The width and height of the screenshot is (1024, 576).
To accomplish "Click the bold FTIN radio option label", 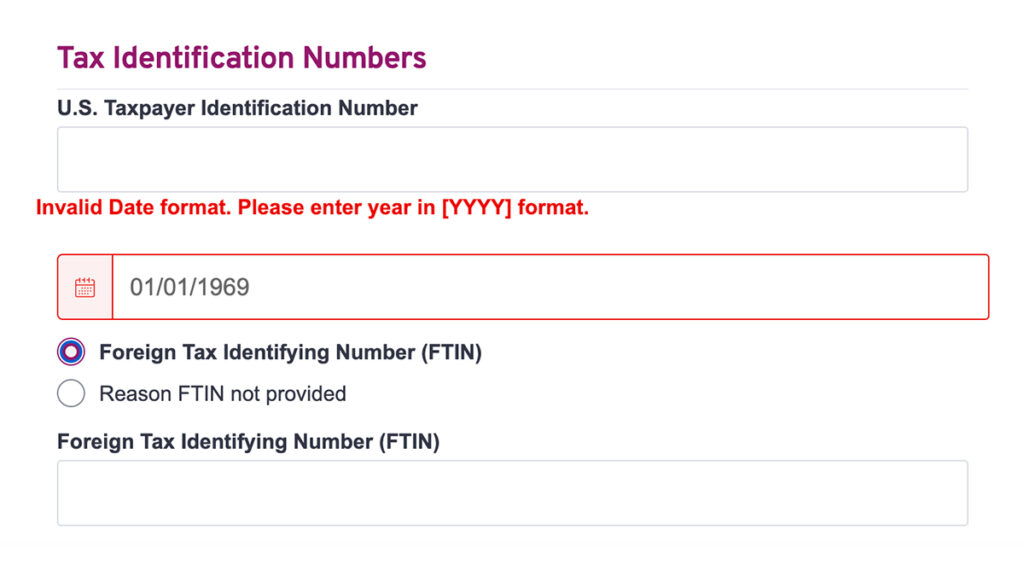I will 291,353.
